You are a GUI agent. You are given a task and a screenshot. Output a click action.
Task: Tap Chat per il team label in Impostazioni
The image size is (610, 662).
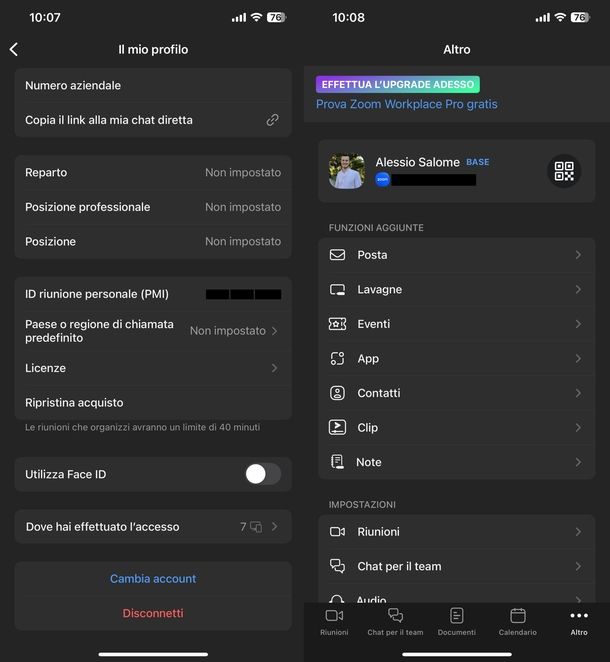pyautogui.click(x=399, y=566)
